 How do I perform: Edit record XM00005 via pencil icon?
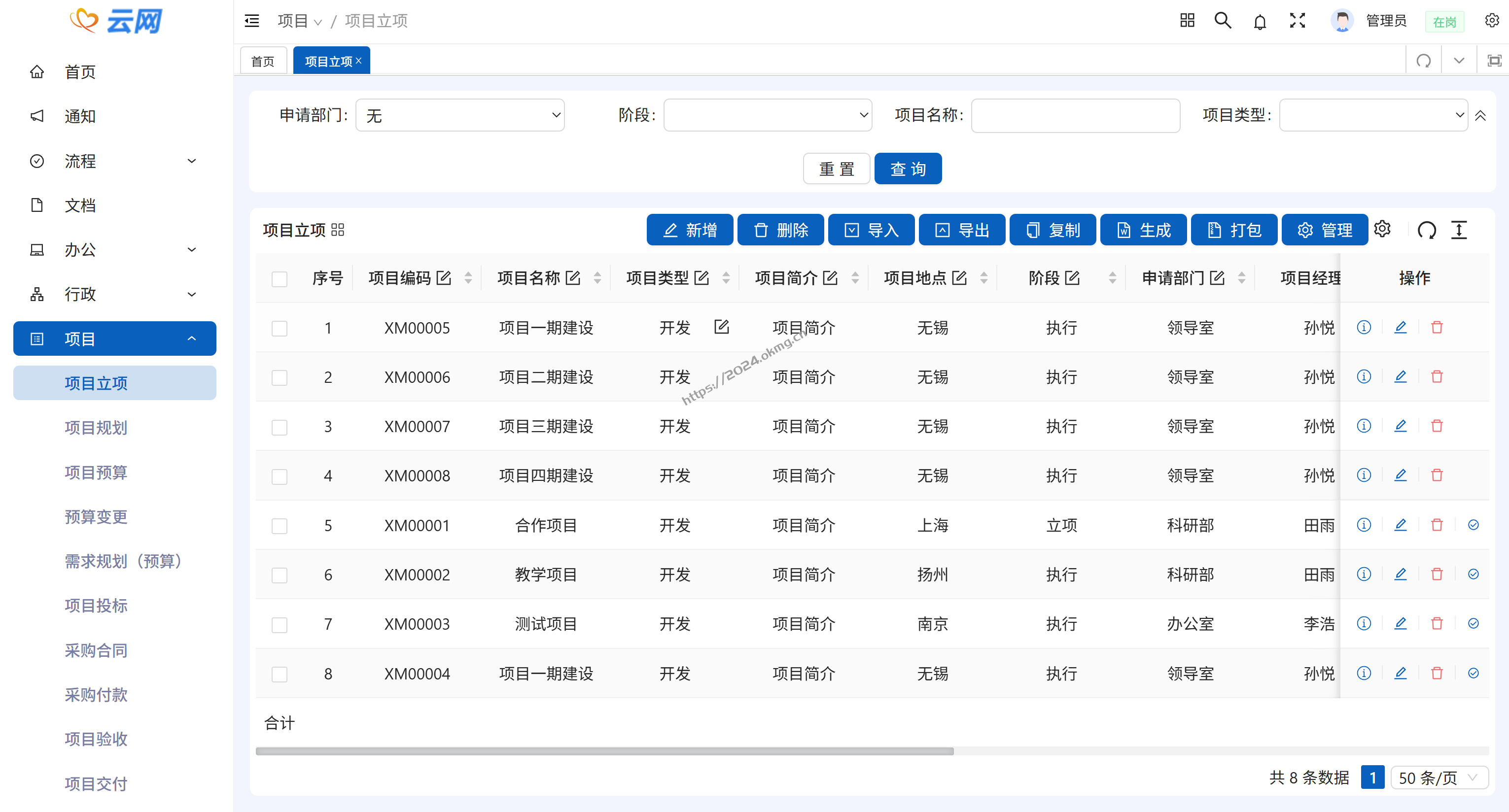click(x=1401, y=327)
